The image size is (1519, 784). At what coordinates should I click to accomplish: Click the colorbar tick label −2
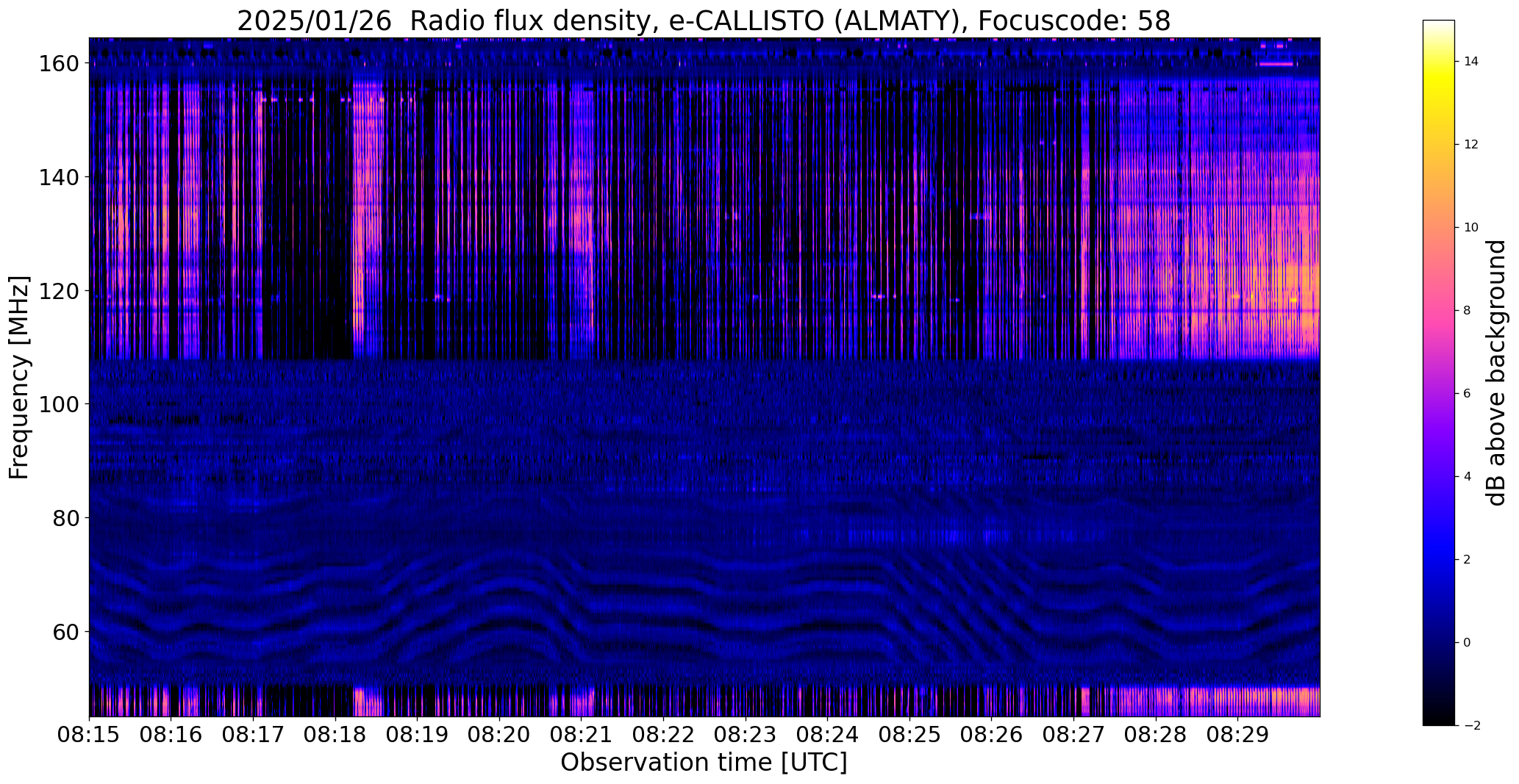(x=1472, y=726)
